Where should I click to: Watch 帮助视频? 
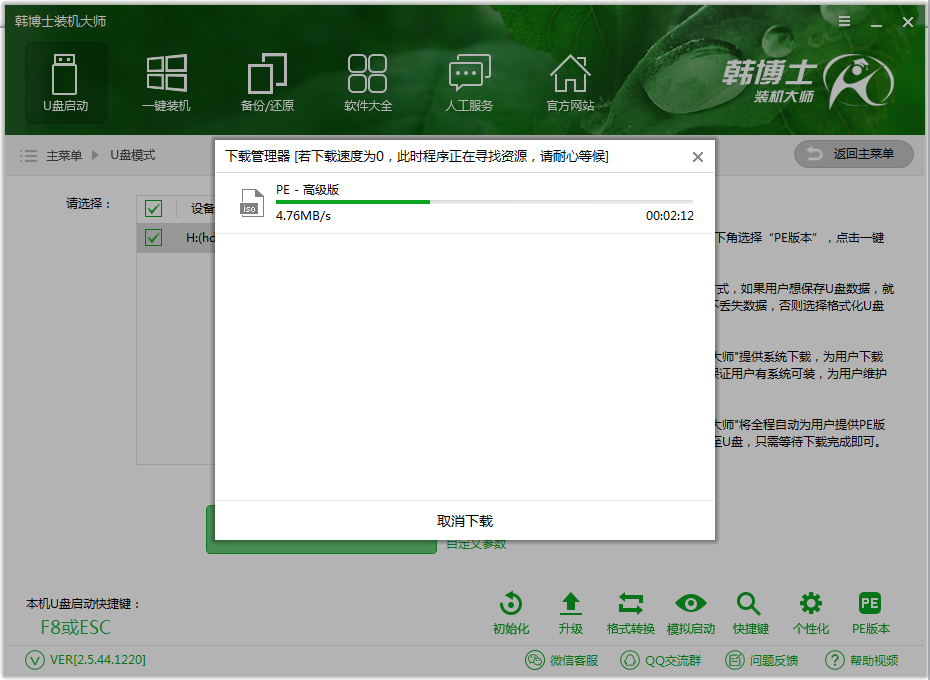tap(861, 660)
